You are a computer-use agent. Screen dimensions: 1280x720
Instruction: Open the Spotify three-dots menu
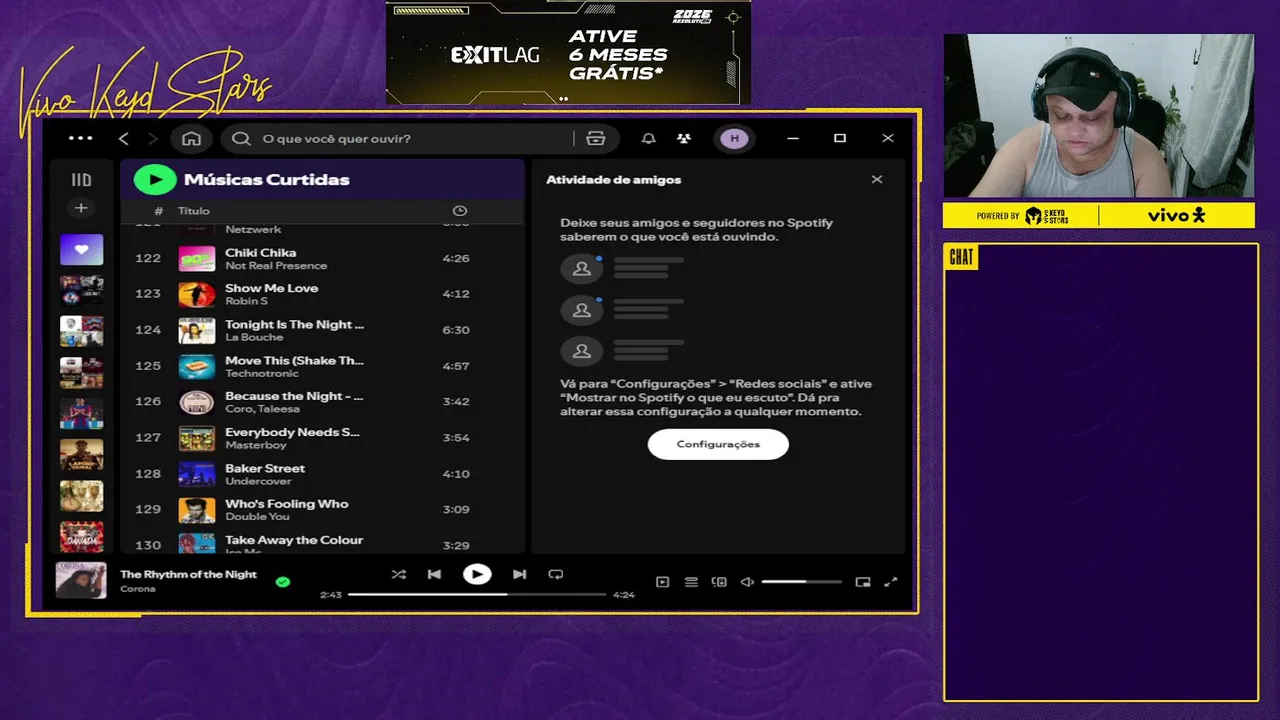(x=80, y=138)
